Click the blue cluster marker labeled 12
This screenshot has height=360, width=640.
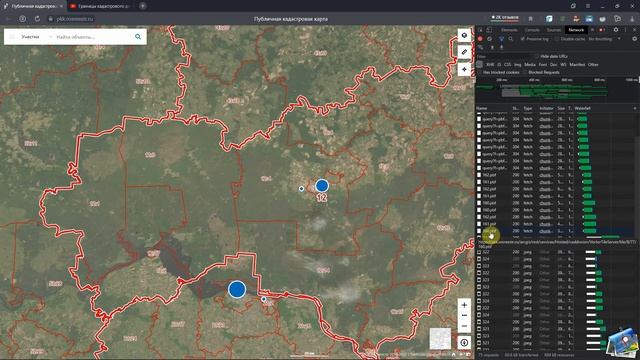pos(322,186)
